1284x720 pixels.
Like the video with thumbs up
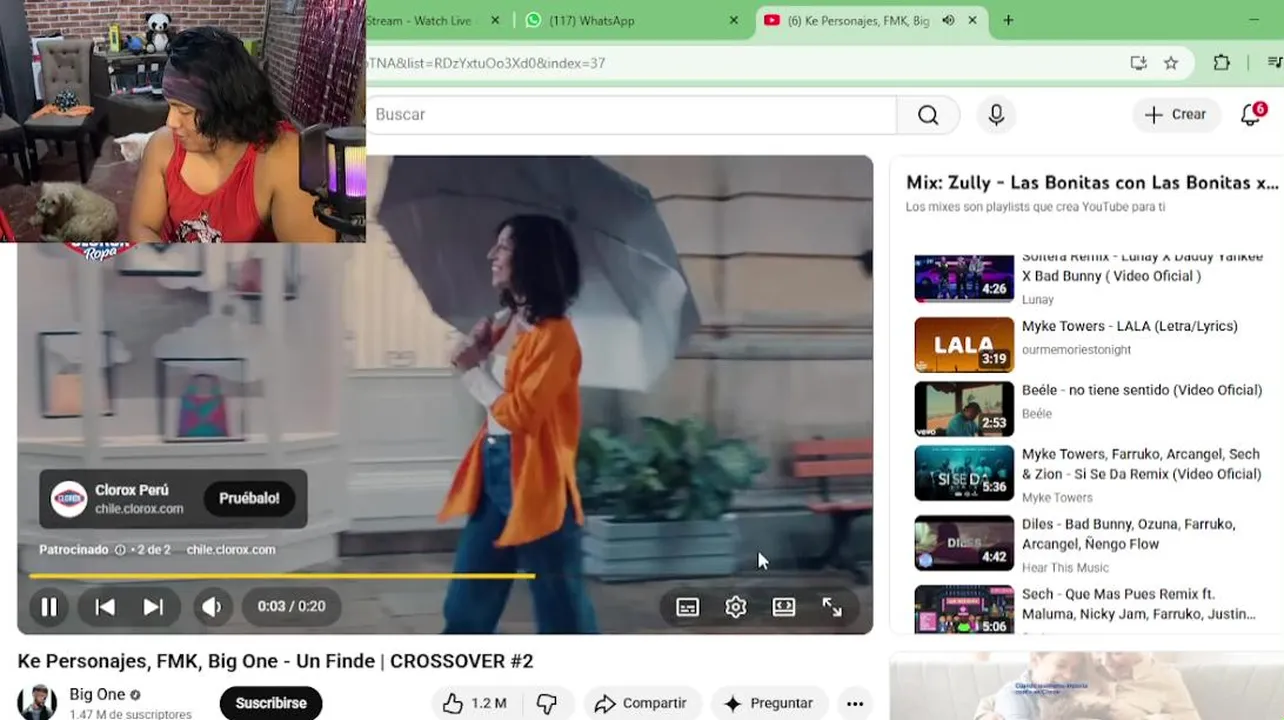[x=475, y=703]
